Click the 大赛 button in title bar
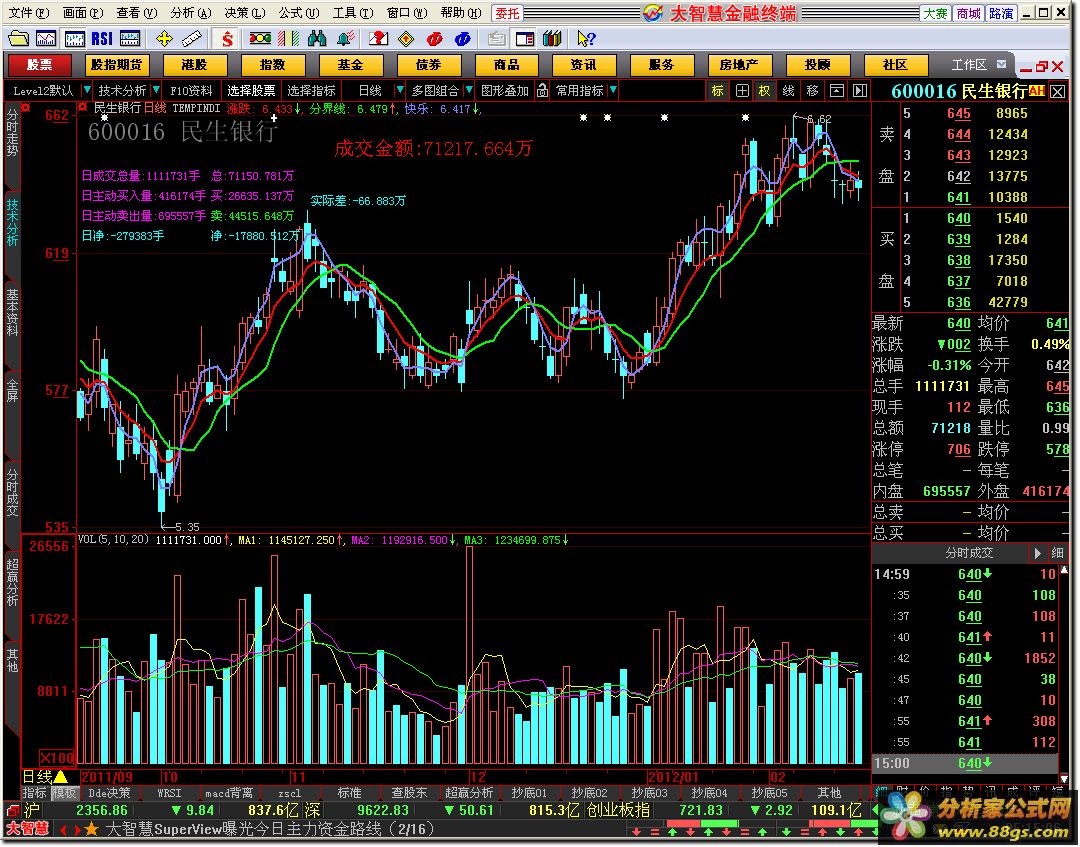This screenshot has height=847, width=1080. 935,13
